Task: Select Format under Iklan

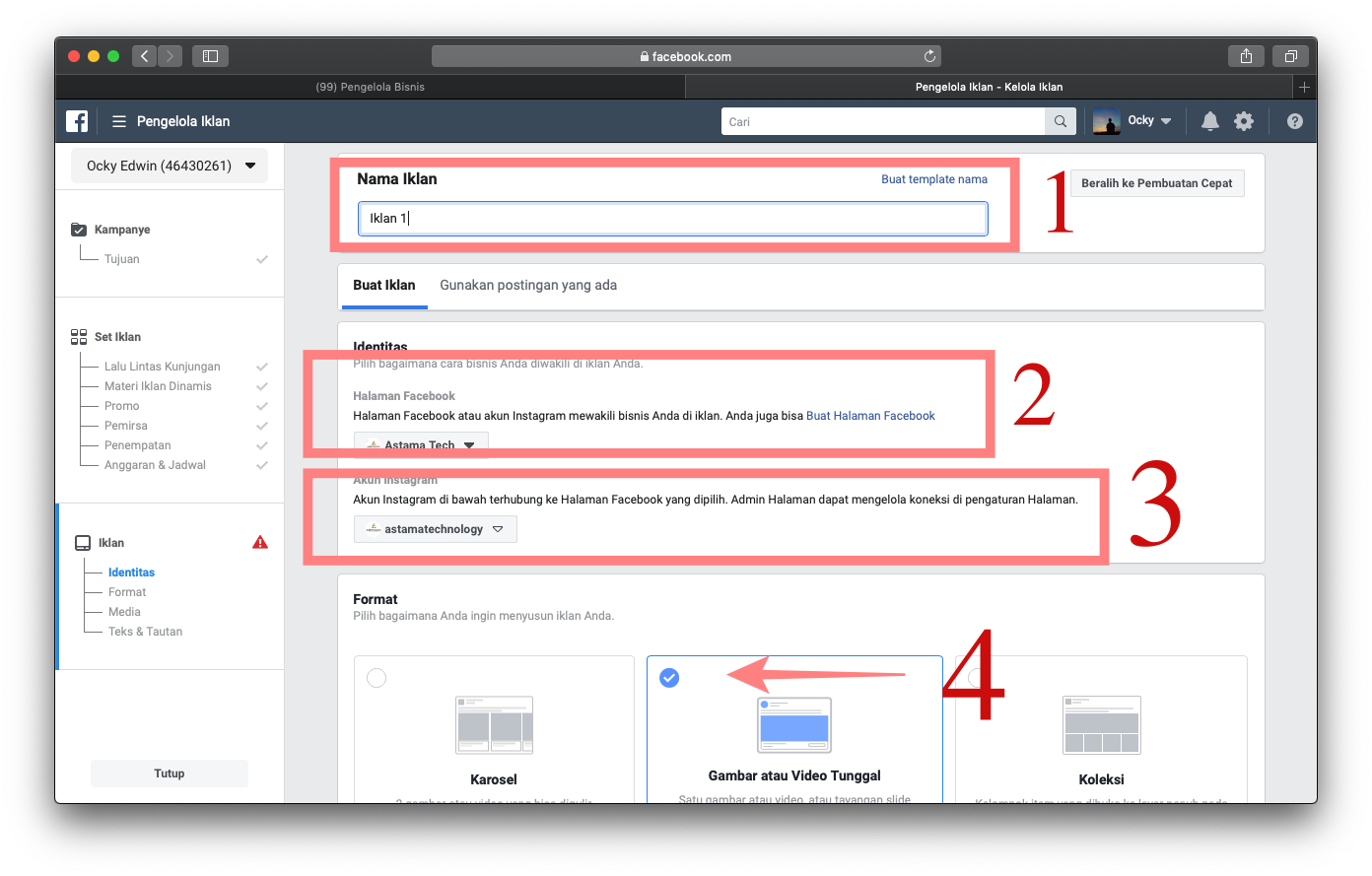Action: (x=127, y=592)
